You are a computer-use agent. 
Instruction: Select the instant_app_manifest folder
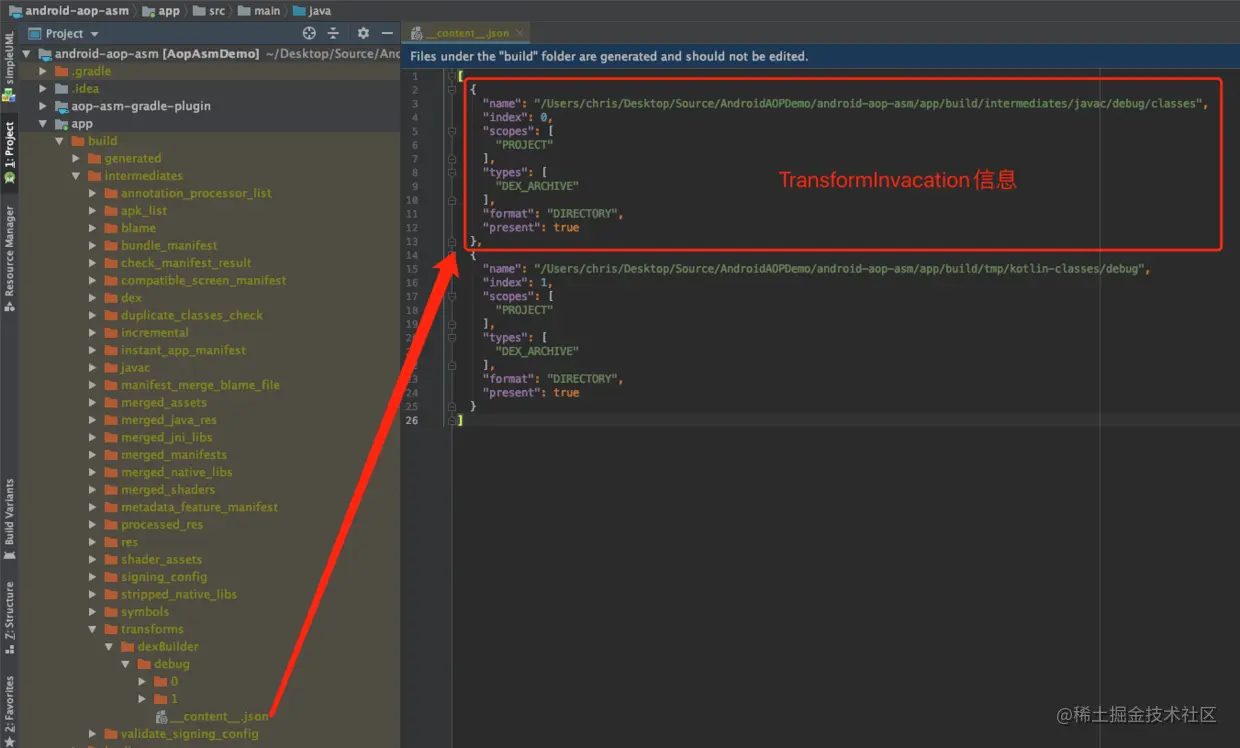coord(174,350)
